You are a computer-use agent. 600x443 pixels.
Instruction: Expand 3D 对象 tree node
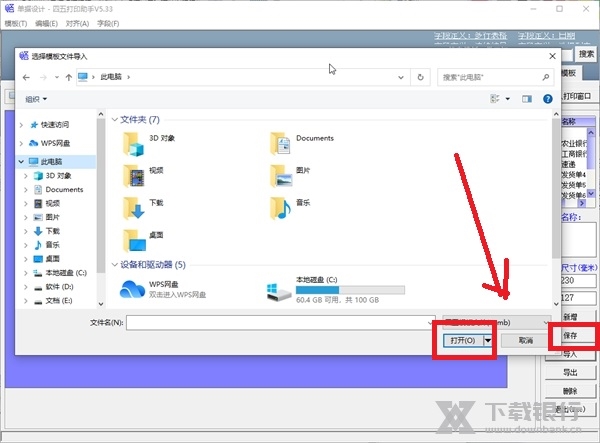(26, 176)
